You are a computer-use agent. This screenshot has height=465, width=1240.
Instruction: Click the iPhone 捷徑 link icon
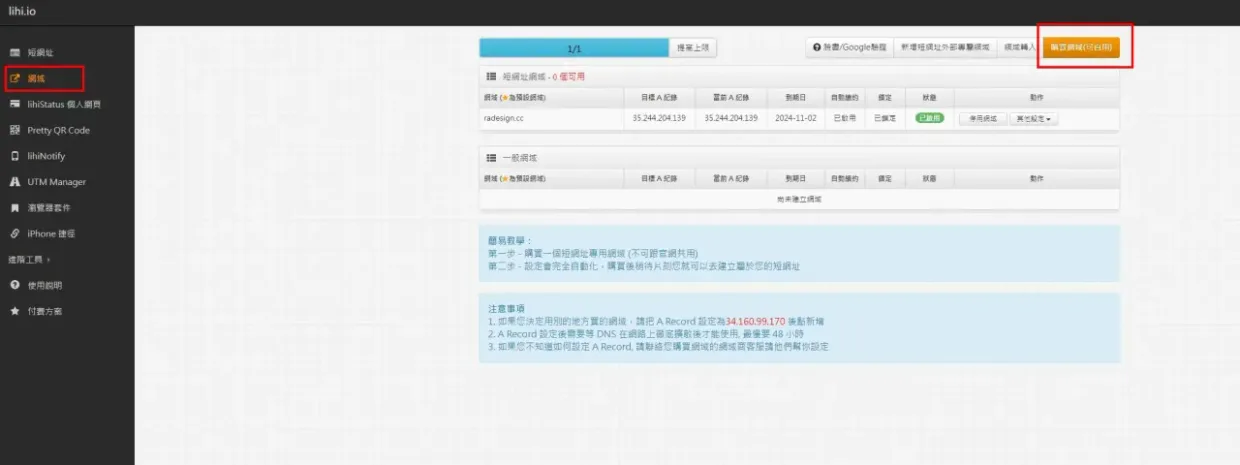[14, 234]
